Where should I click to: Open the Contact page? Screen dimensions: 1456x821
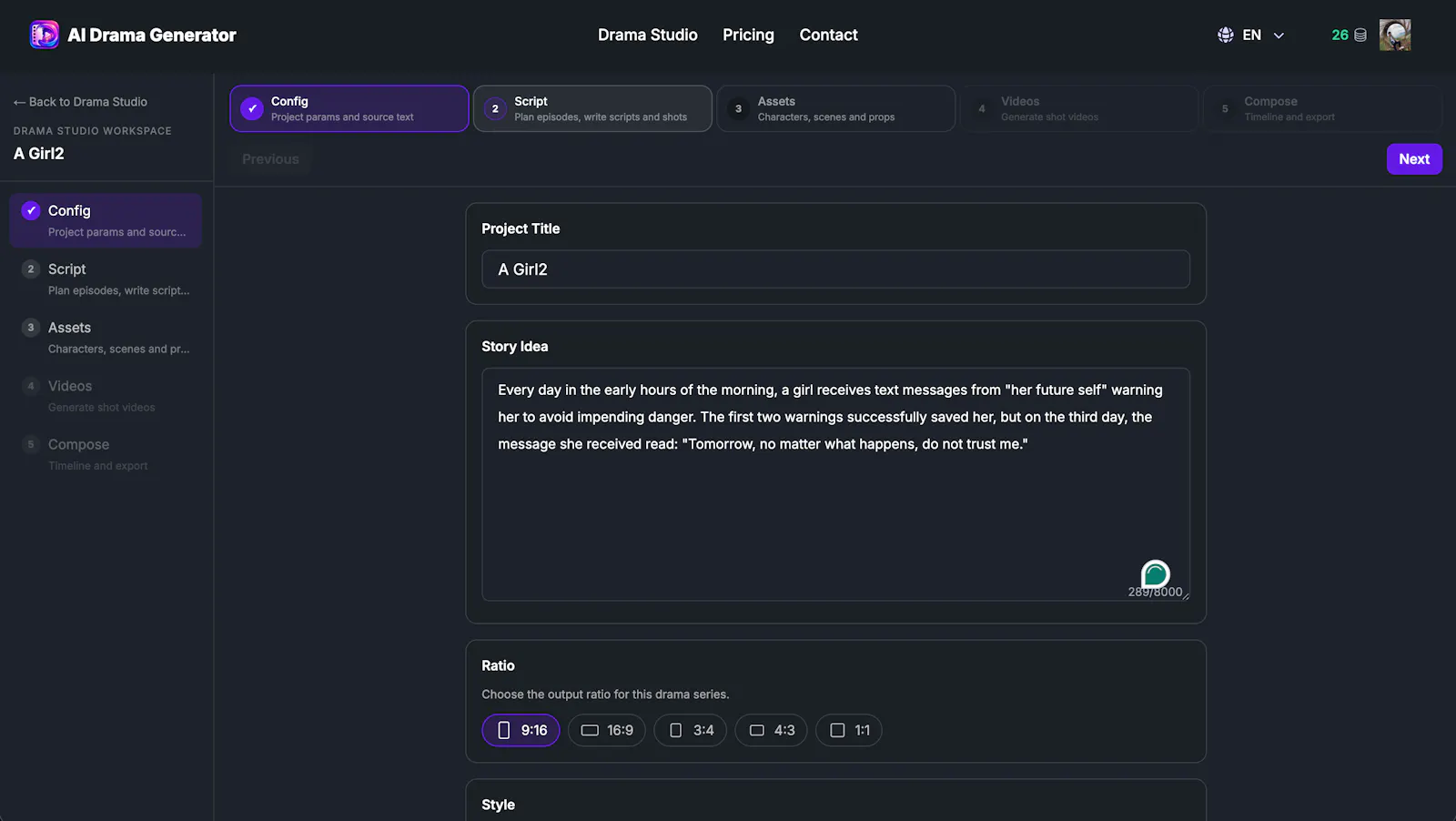pyautogui.click(x=828, y=35)
